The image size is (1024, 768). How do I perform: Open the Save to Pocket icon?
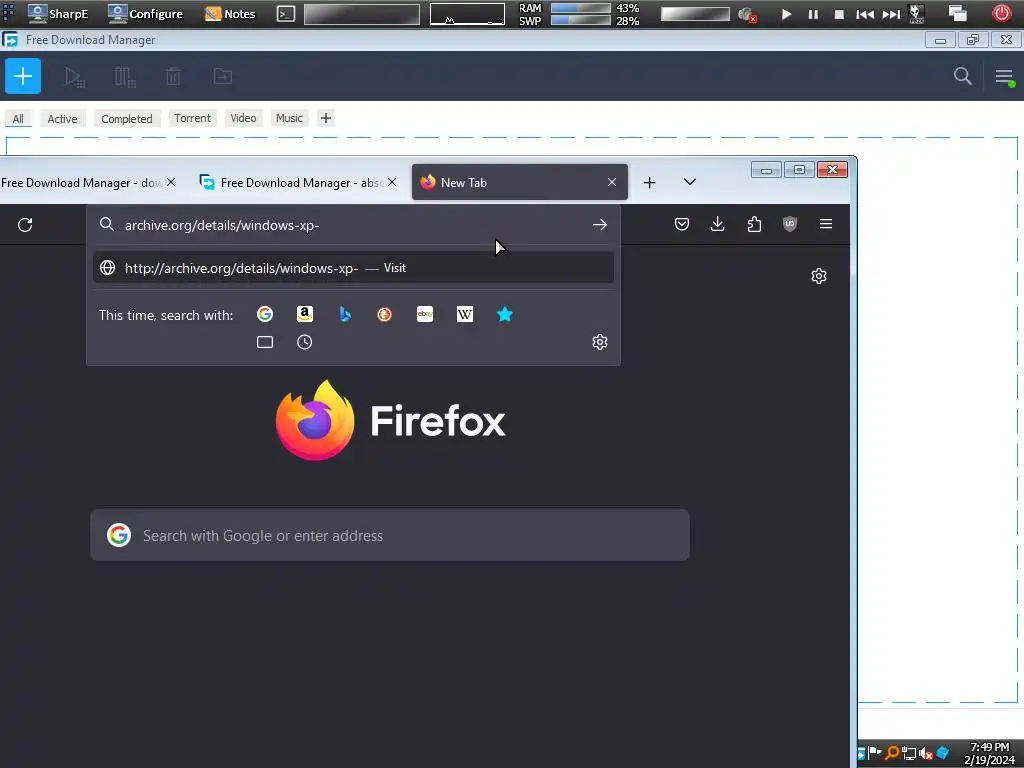coord(682,225)
